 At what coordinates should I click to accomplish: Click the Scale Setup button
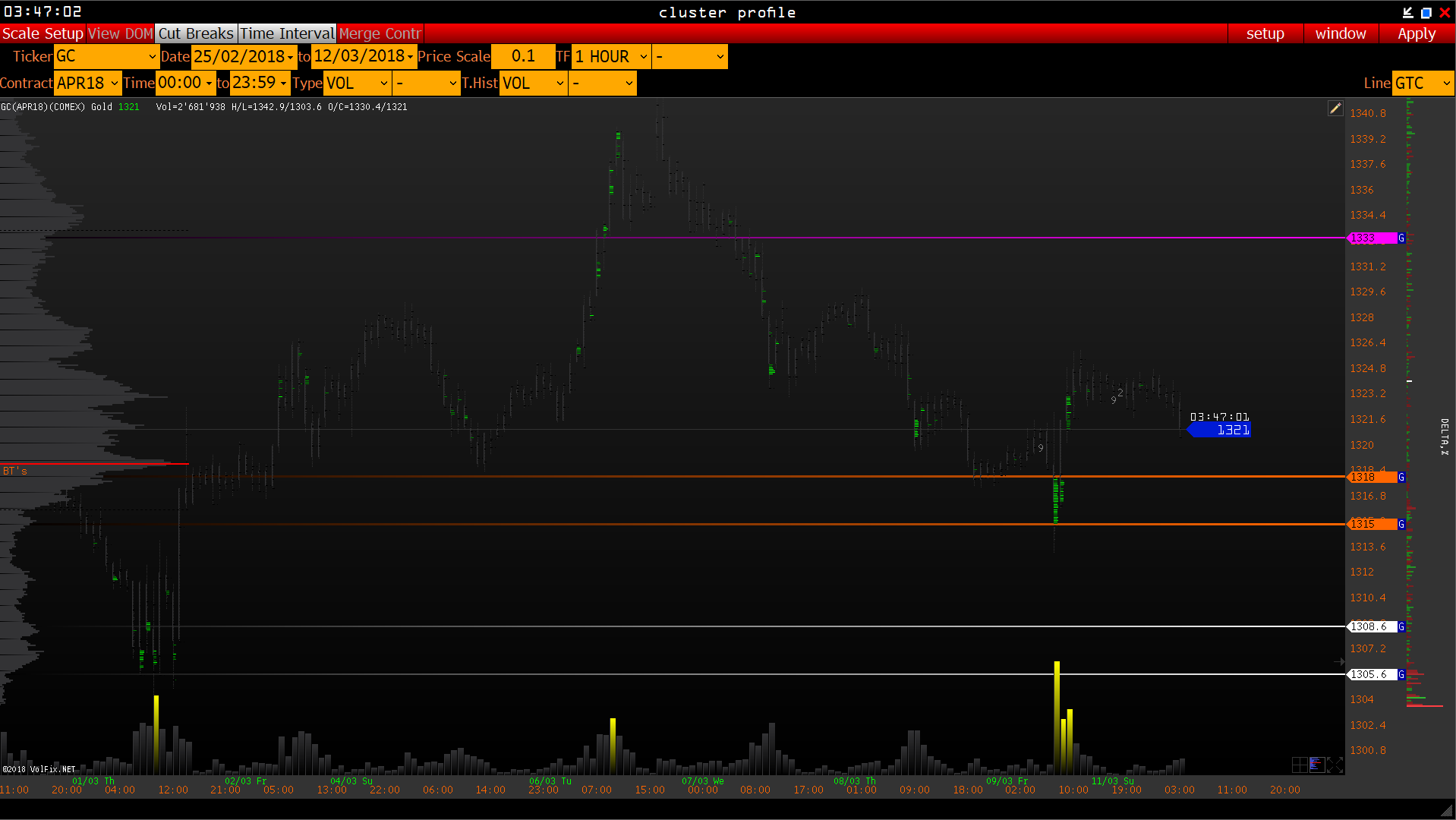(43, 33)
